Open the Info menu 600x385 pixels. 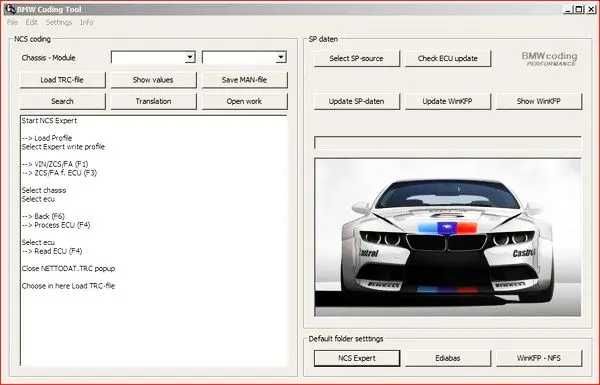pos(86,23)
